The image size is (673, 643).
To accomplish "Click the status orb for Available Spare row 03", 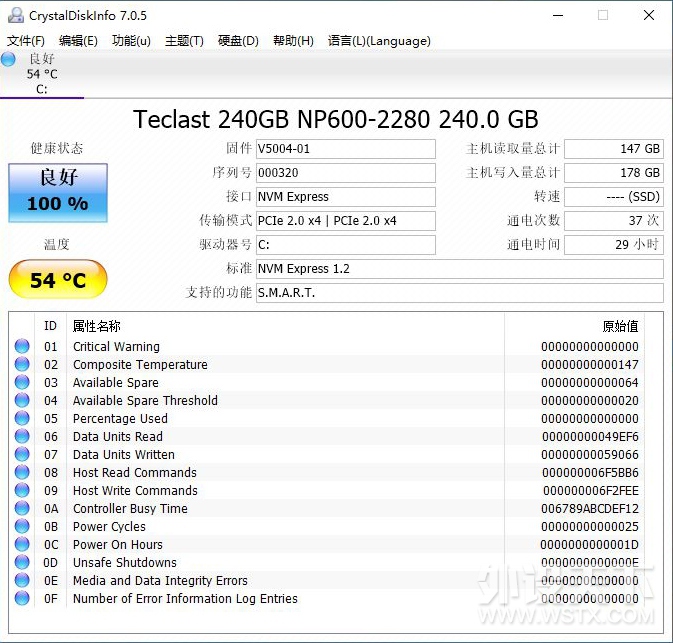I will coord(22,382).
